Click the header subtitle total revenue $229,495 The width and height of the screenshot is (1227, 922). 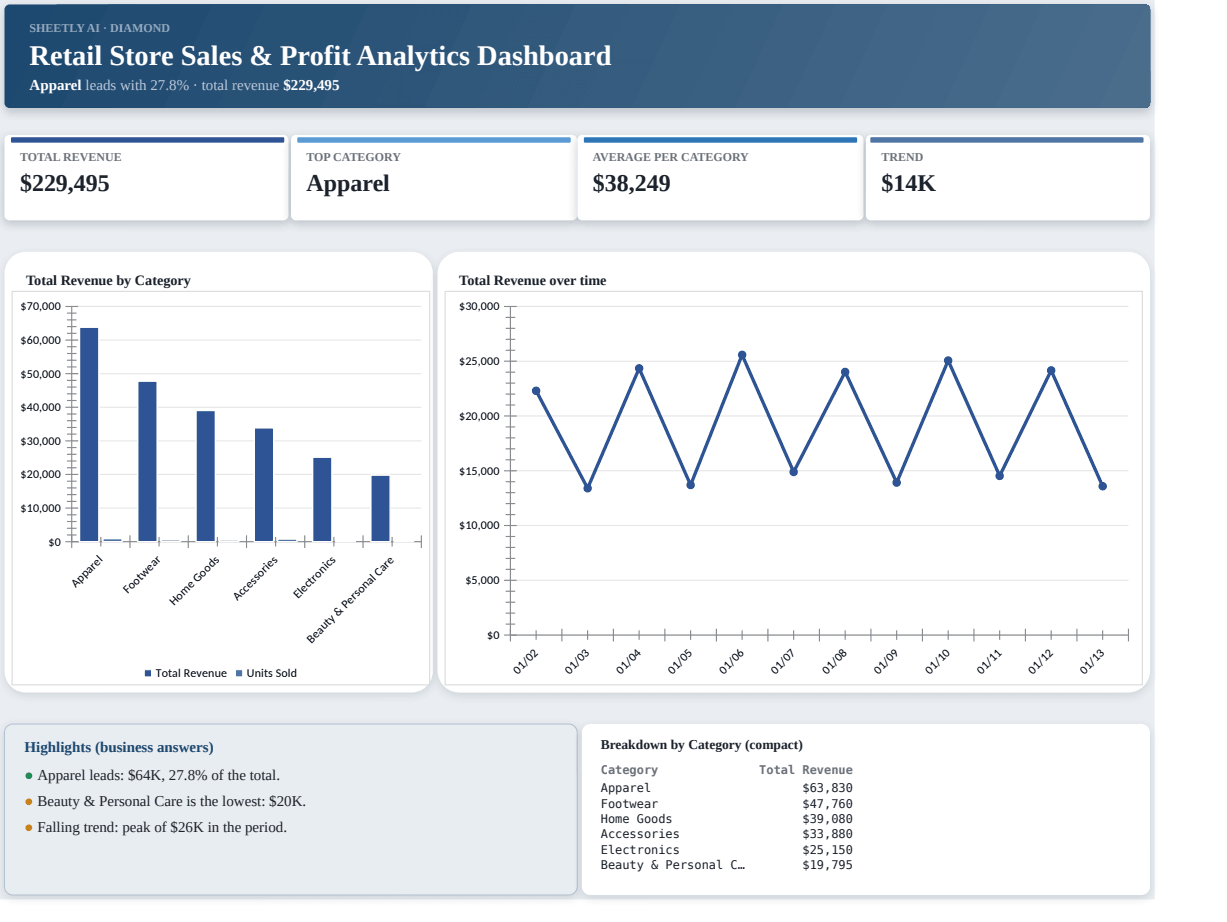tap(270, 86)
